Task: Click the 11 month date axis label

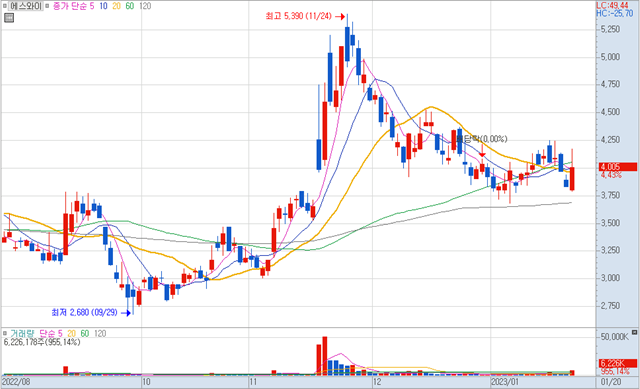Action: 253,382
